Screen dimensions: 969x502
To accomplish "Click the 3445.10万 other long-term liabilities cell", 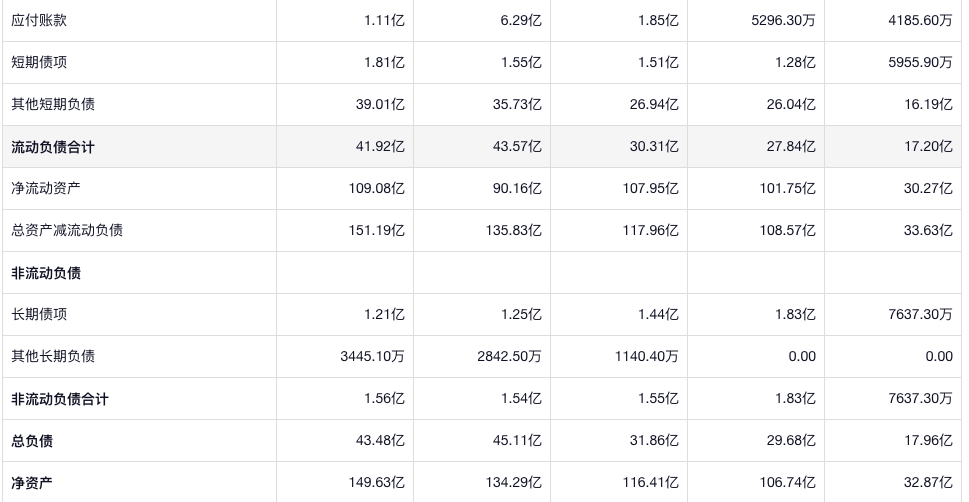I will click(372, 356).
